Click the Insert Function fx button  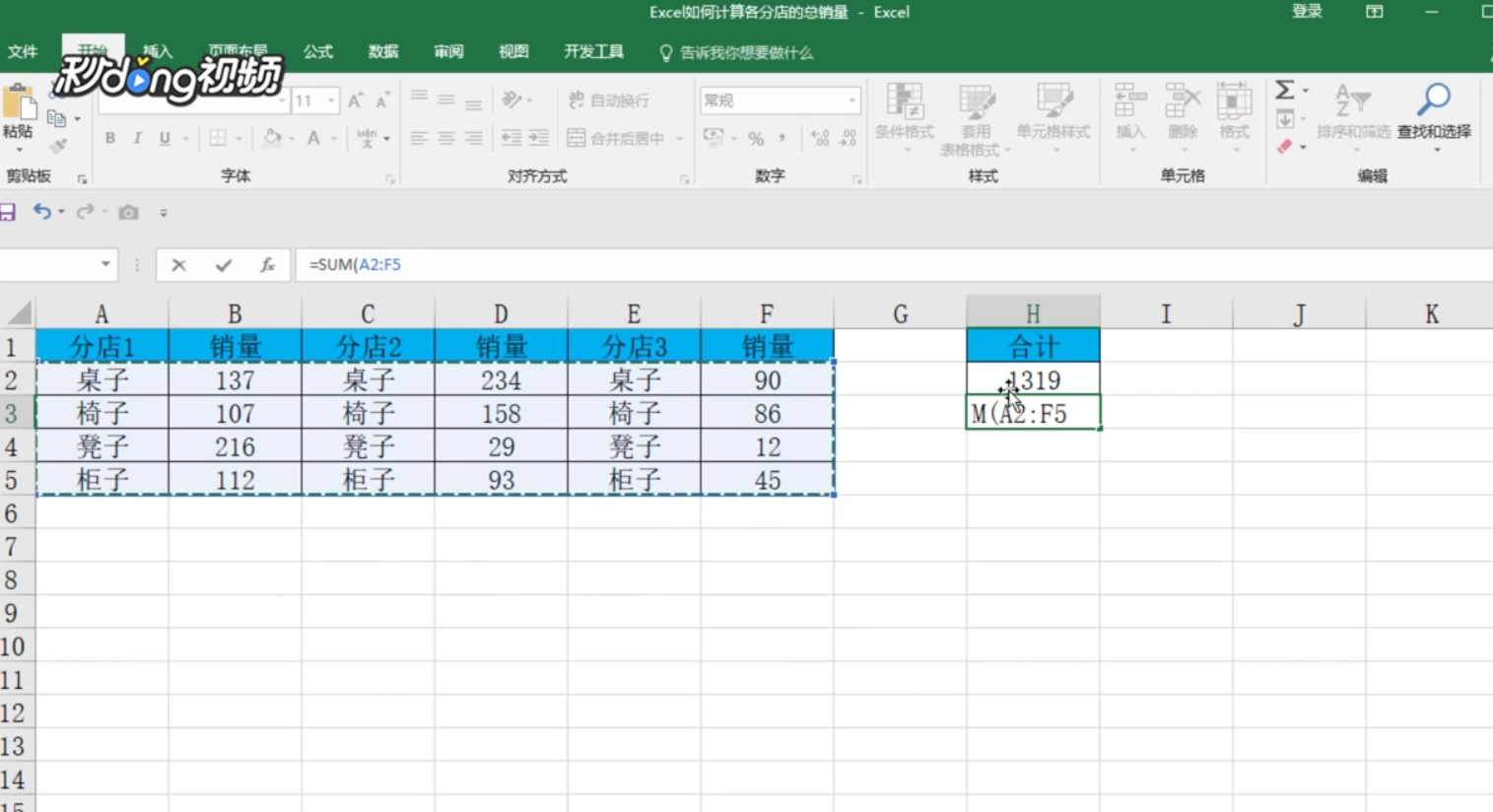click(x=267, y=265)
